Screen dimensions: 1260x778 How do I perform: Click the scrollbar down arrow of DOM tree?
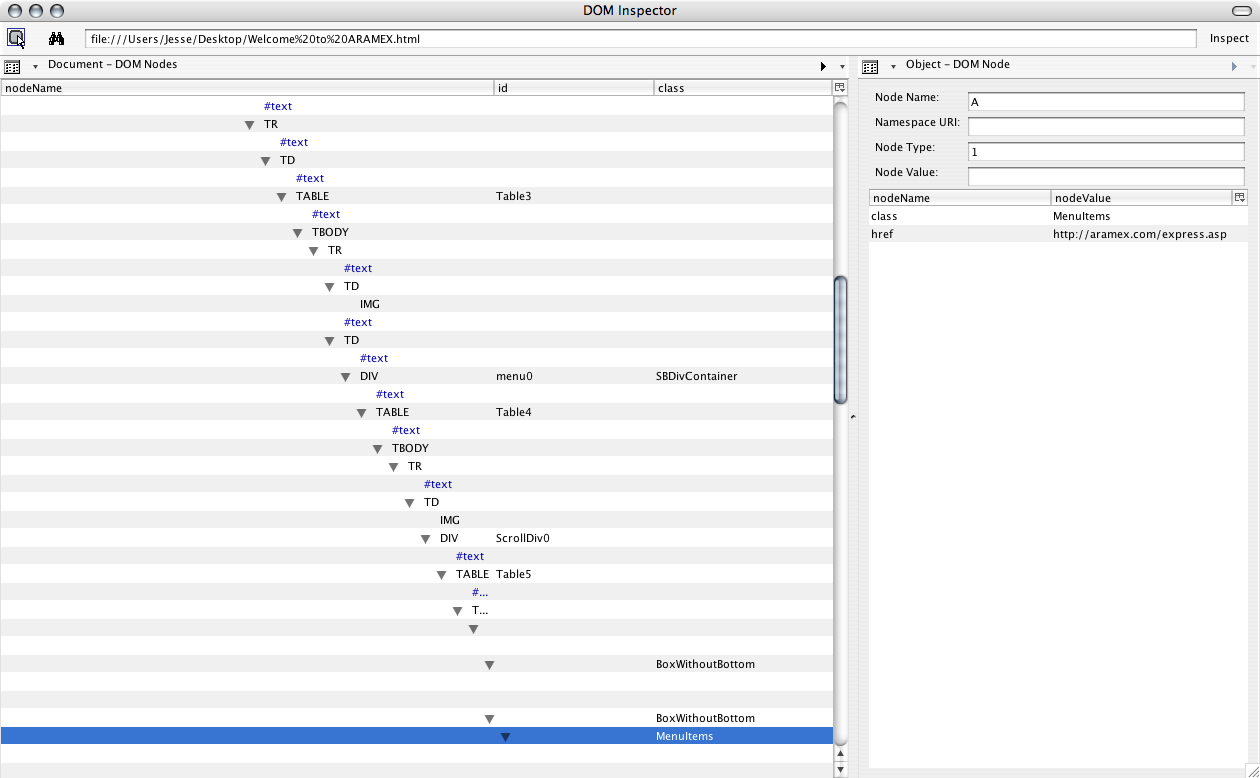pyautogui.click(x=840, y=770)
